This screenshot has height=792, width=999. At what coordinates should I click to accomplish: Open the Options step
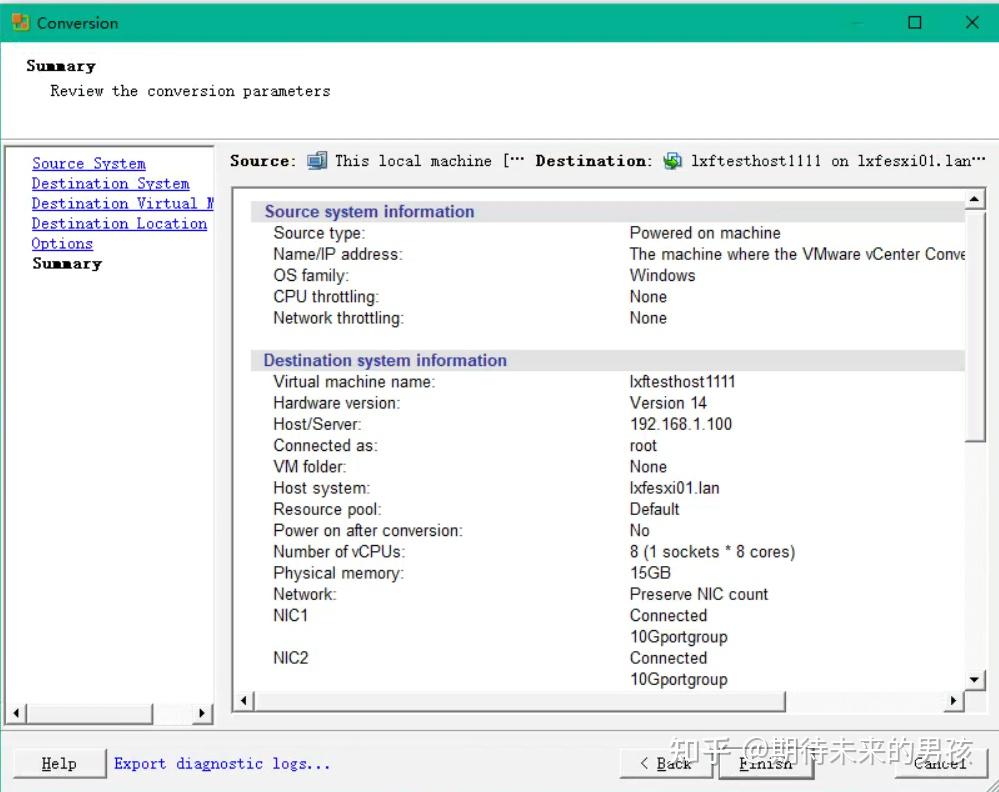tap(62, 243)
